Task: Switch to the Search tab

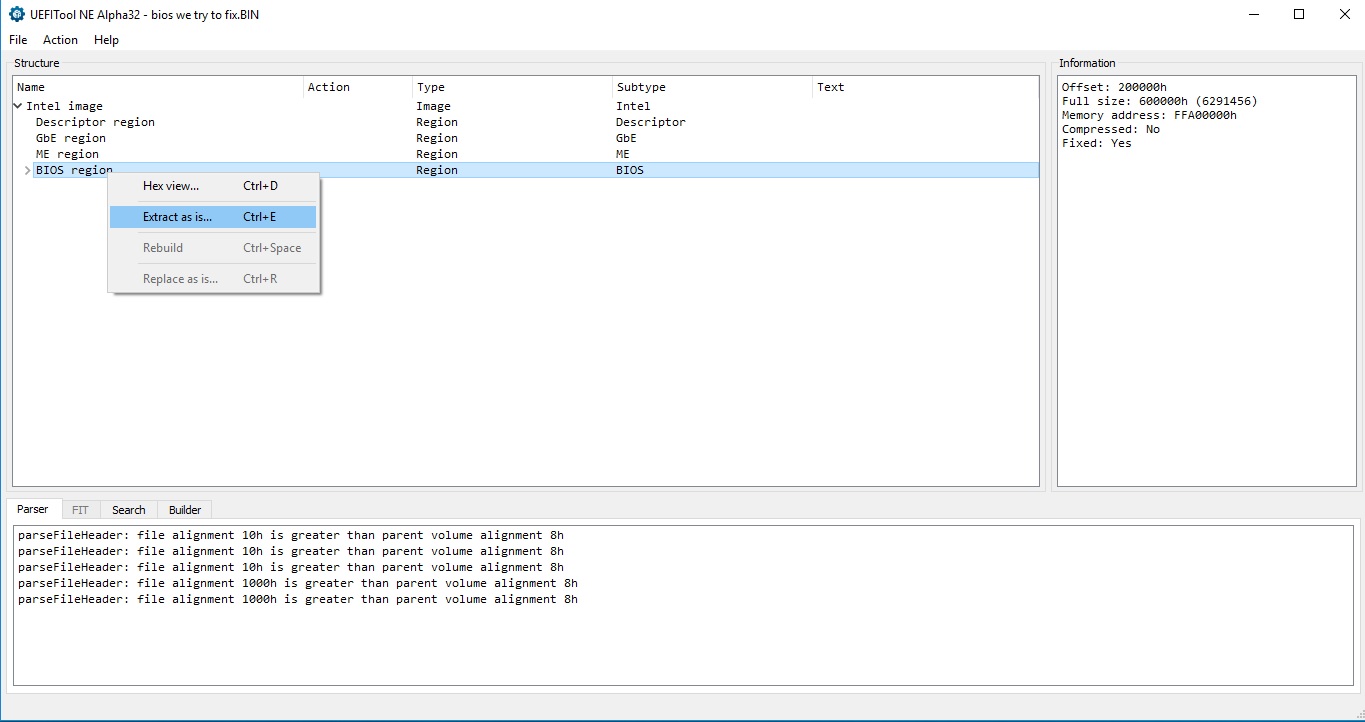Action: click(129, 510)
